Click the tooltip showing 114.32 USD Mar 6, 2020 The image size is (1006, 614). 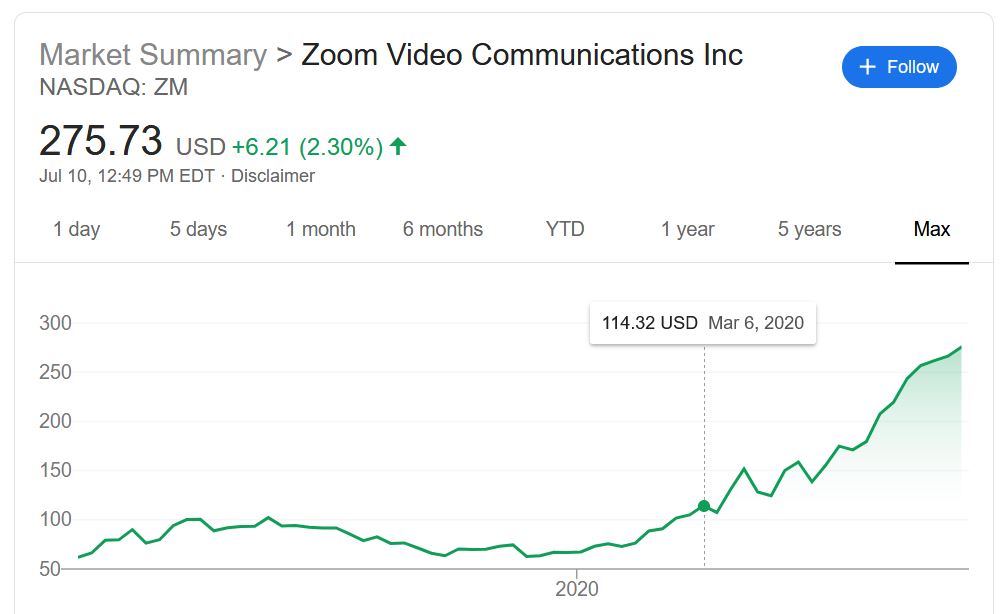coord(702,322)
